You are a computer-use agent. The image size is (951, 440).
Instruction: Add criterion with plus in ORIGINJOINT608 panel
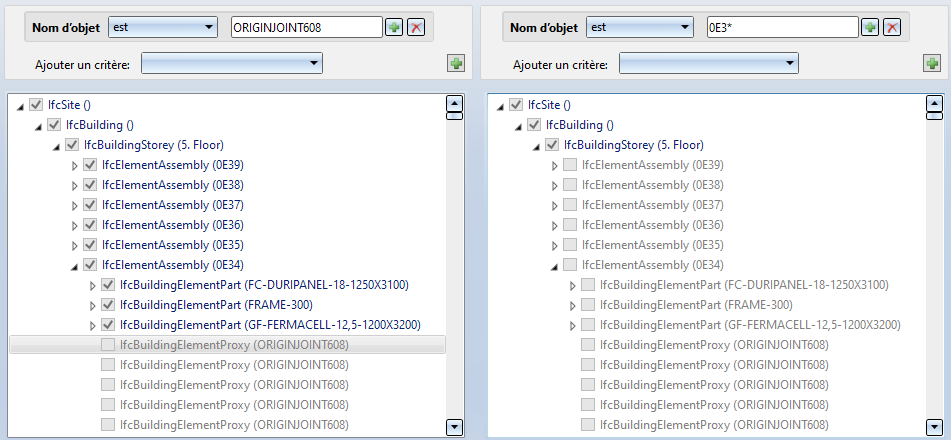click(x=456, y=63)
